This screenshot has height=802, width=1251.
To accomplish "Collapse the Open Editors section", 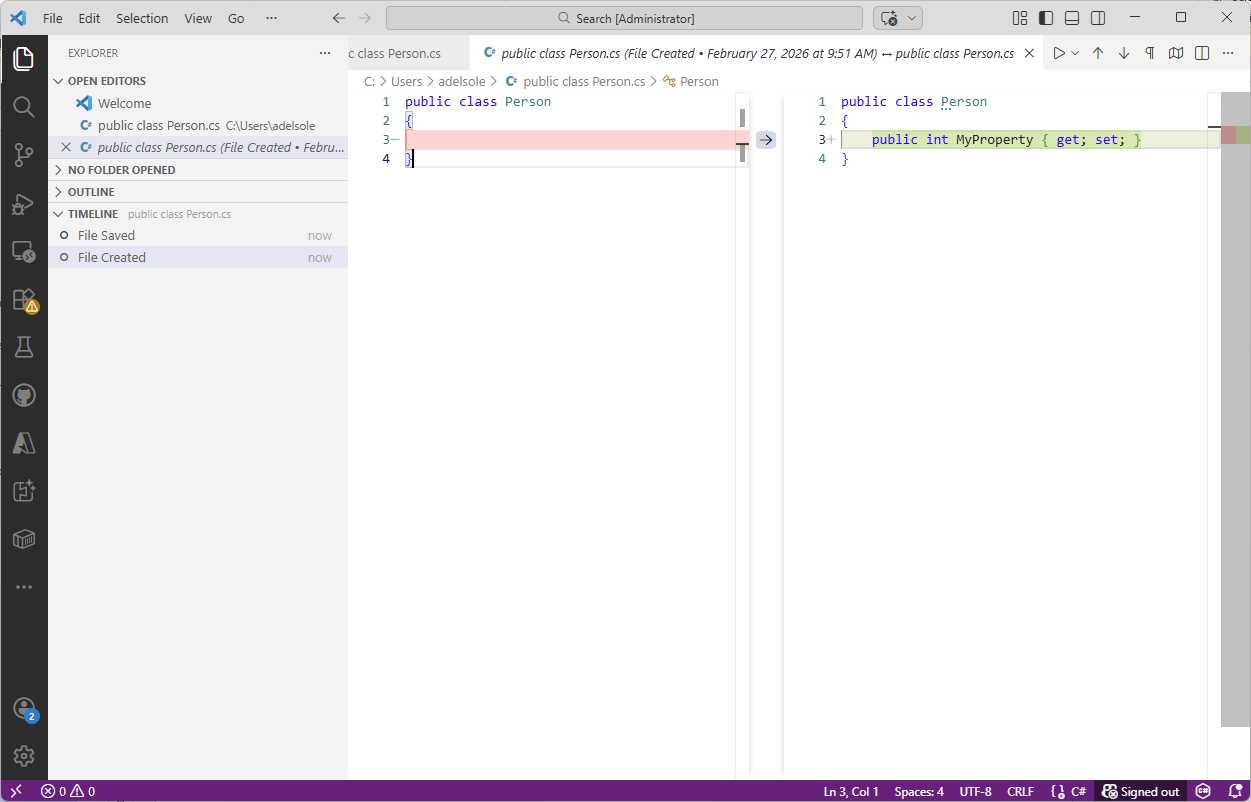I will pos(198,81).
